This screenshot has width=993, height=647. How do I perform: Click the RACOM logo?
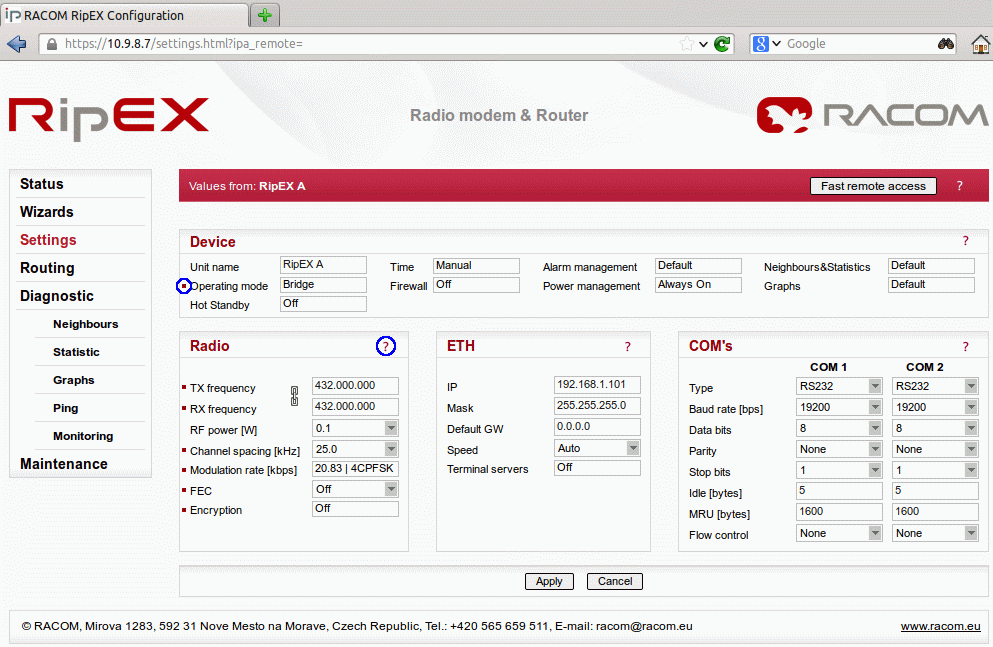pos(873,115)
